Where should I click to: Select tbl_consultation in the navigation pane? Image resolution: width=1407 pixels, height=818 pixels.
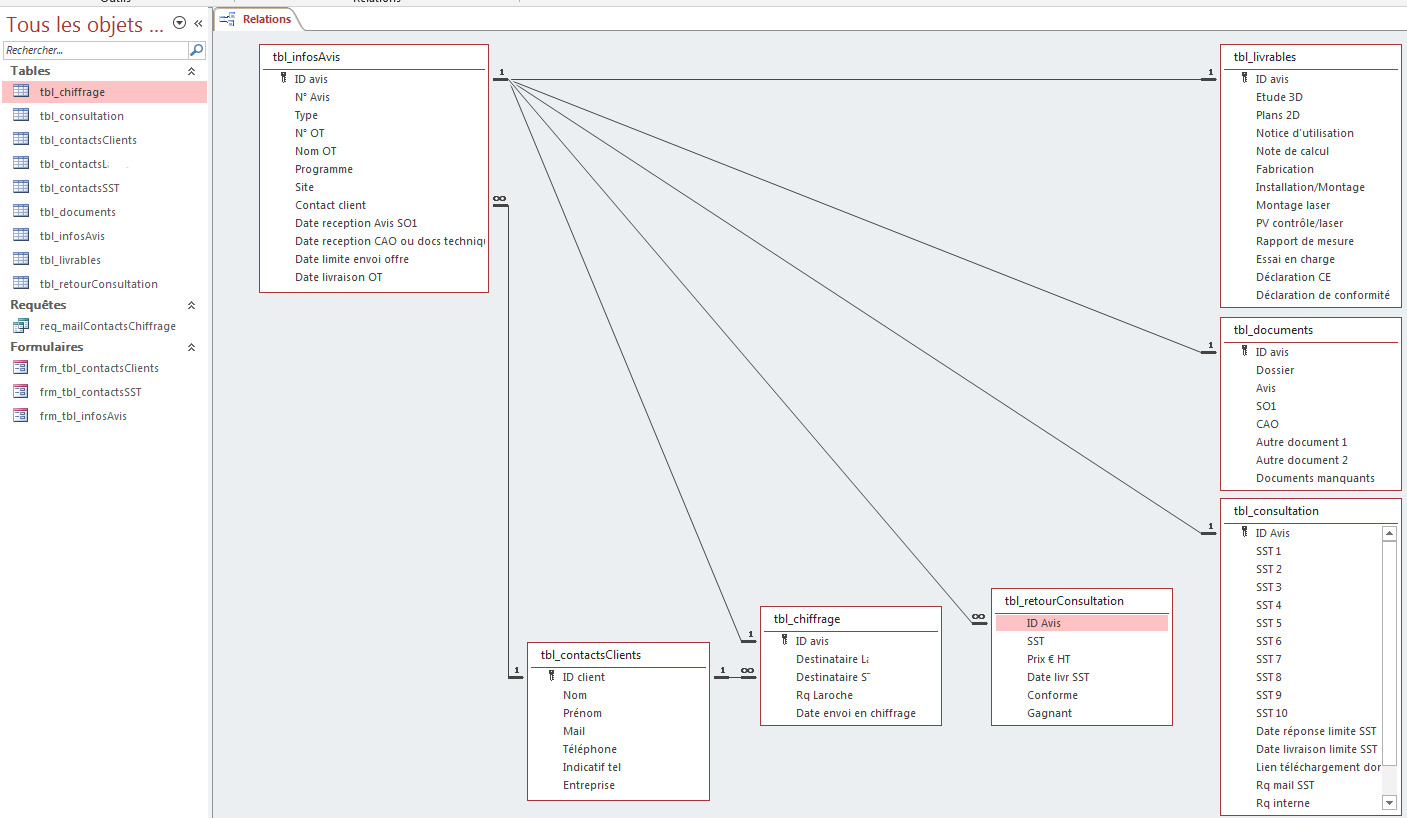pyautogui.click(x=82, y=116)
